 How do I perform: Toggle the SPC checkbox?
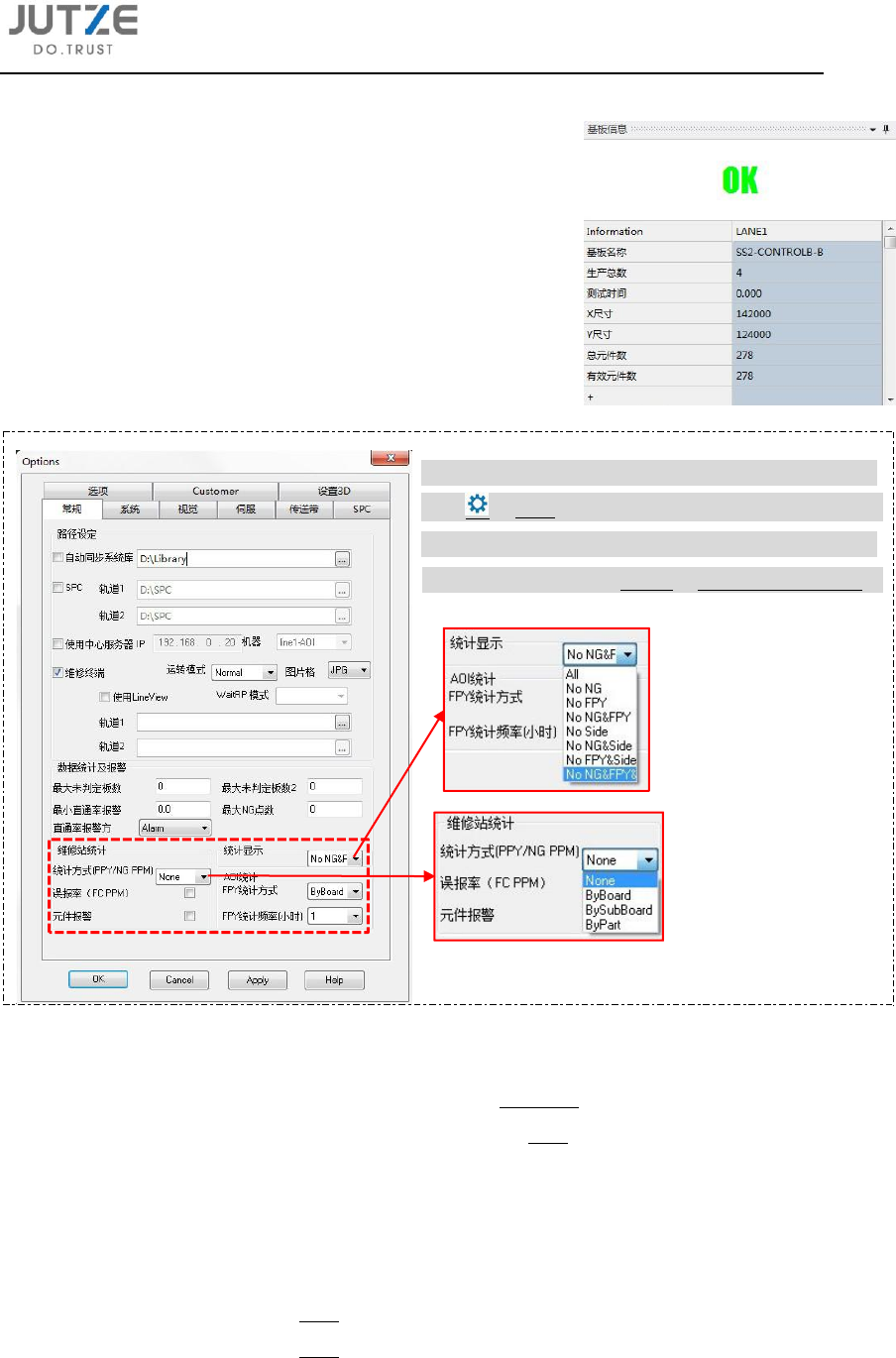click(57, 588)
